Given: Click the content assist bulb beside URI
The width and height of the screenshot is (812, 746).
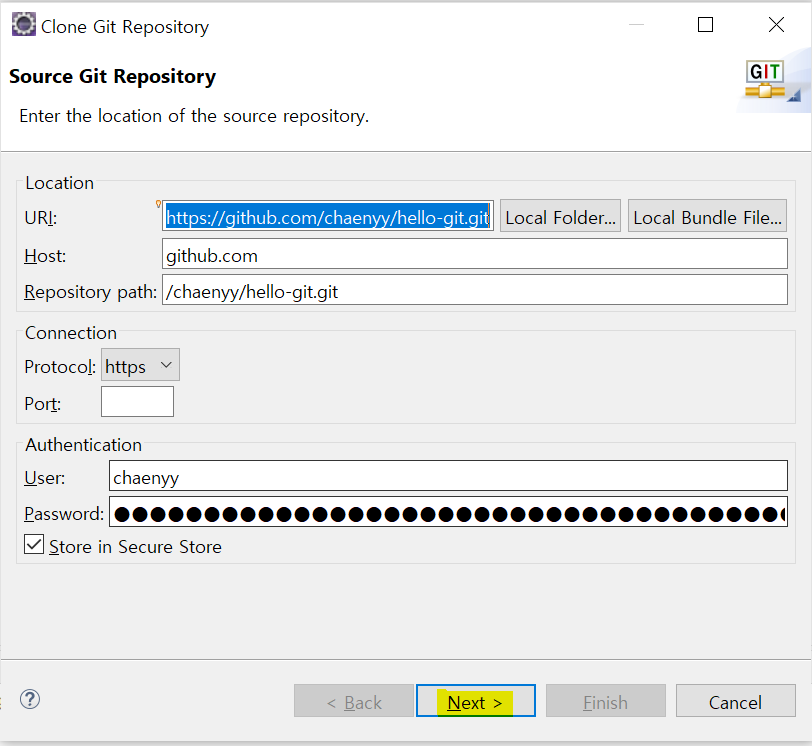Looking at the screenshot, I should pyautogui.click(x=158, y=204).
